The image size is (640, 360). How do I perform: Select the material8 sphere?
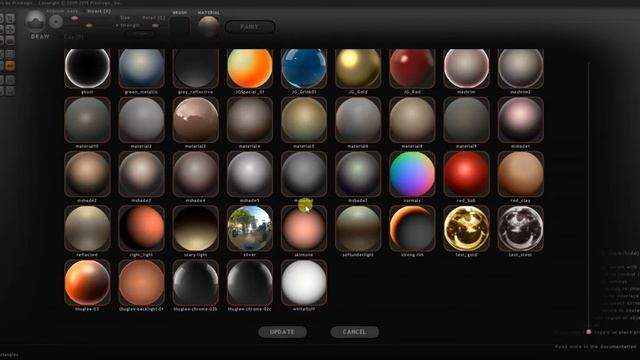412,120
